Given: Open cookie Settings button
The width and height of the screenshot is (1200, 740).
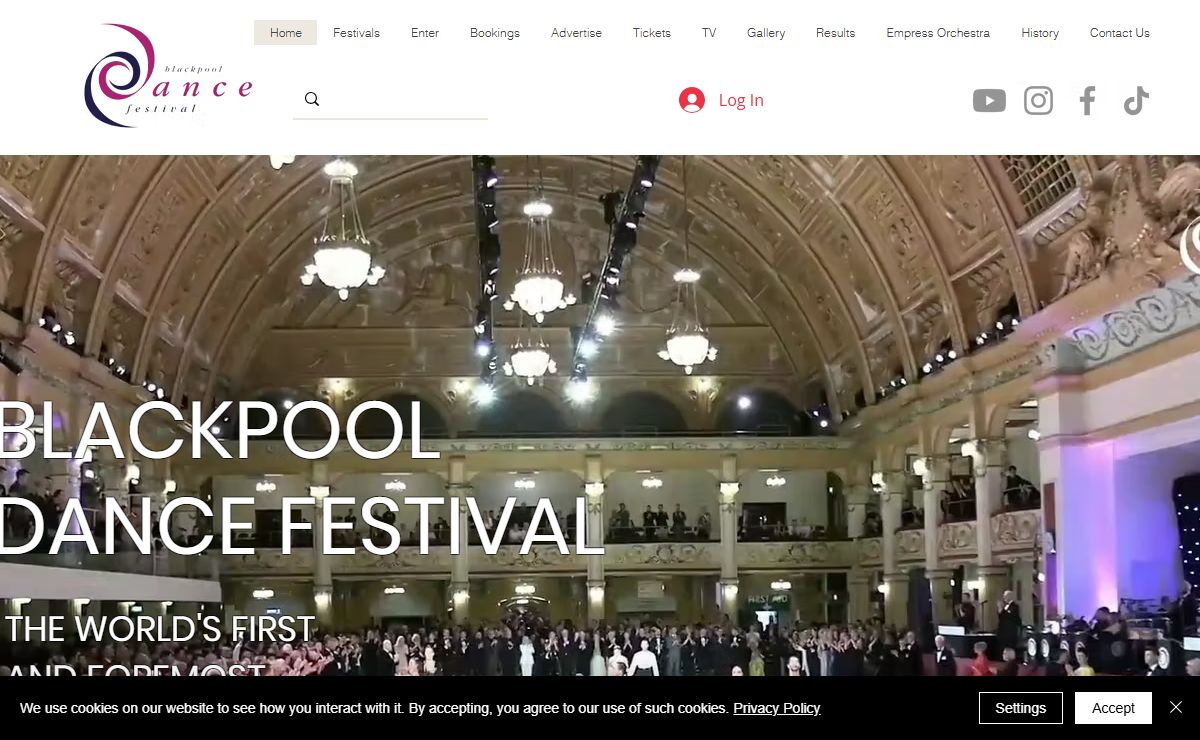Looking at the screenshot, I should pyautogui.click(x=1021, y=708).
